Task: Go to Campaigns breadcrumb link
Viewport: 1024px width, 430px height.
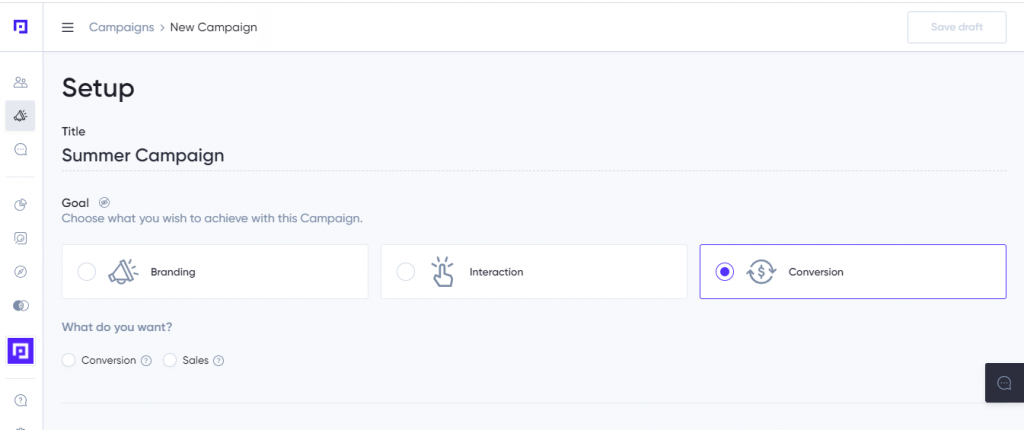Action: (x=121, y=27)
